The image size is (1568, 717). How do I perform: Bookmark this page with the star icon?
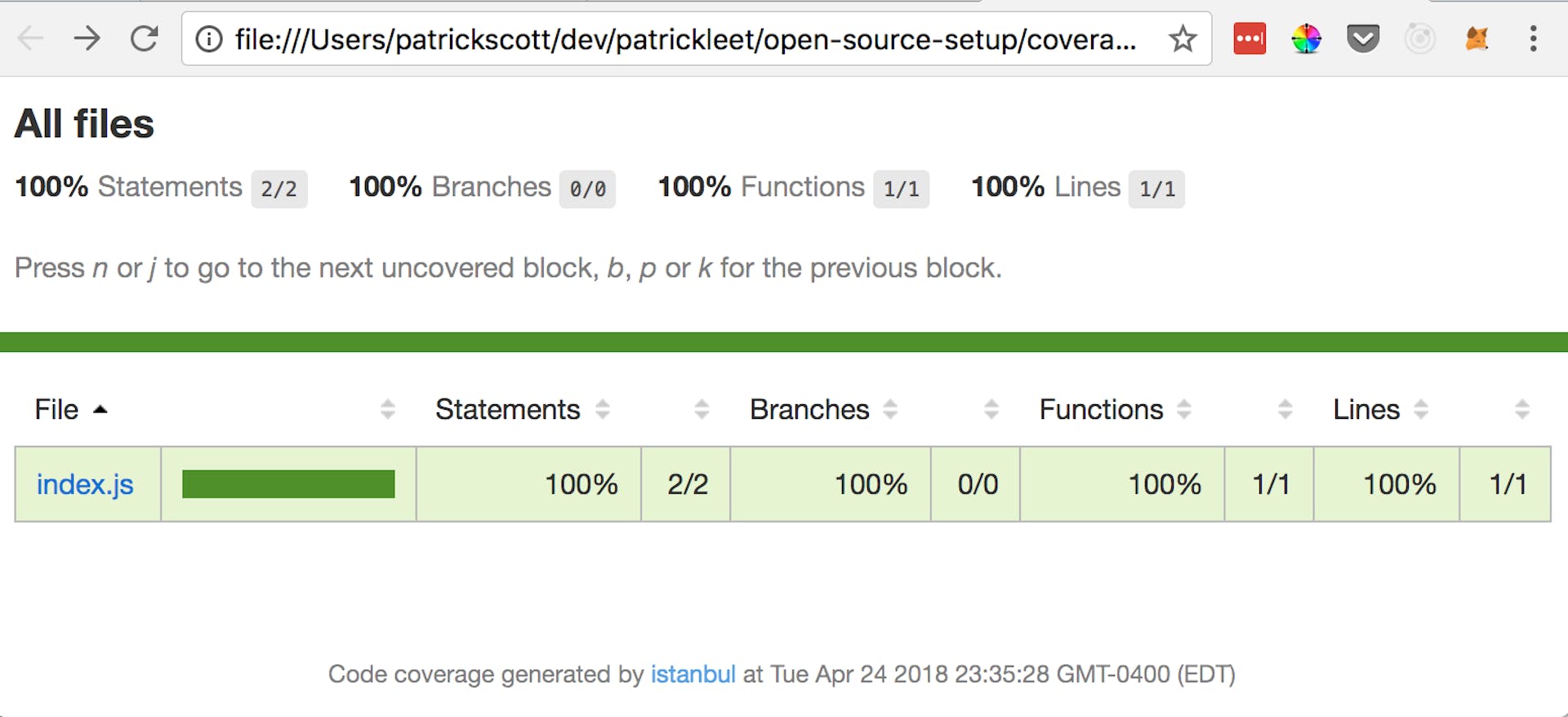(x=1182, y=37)
